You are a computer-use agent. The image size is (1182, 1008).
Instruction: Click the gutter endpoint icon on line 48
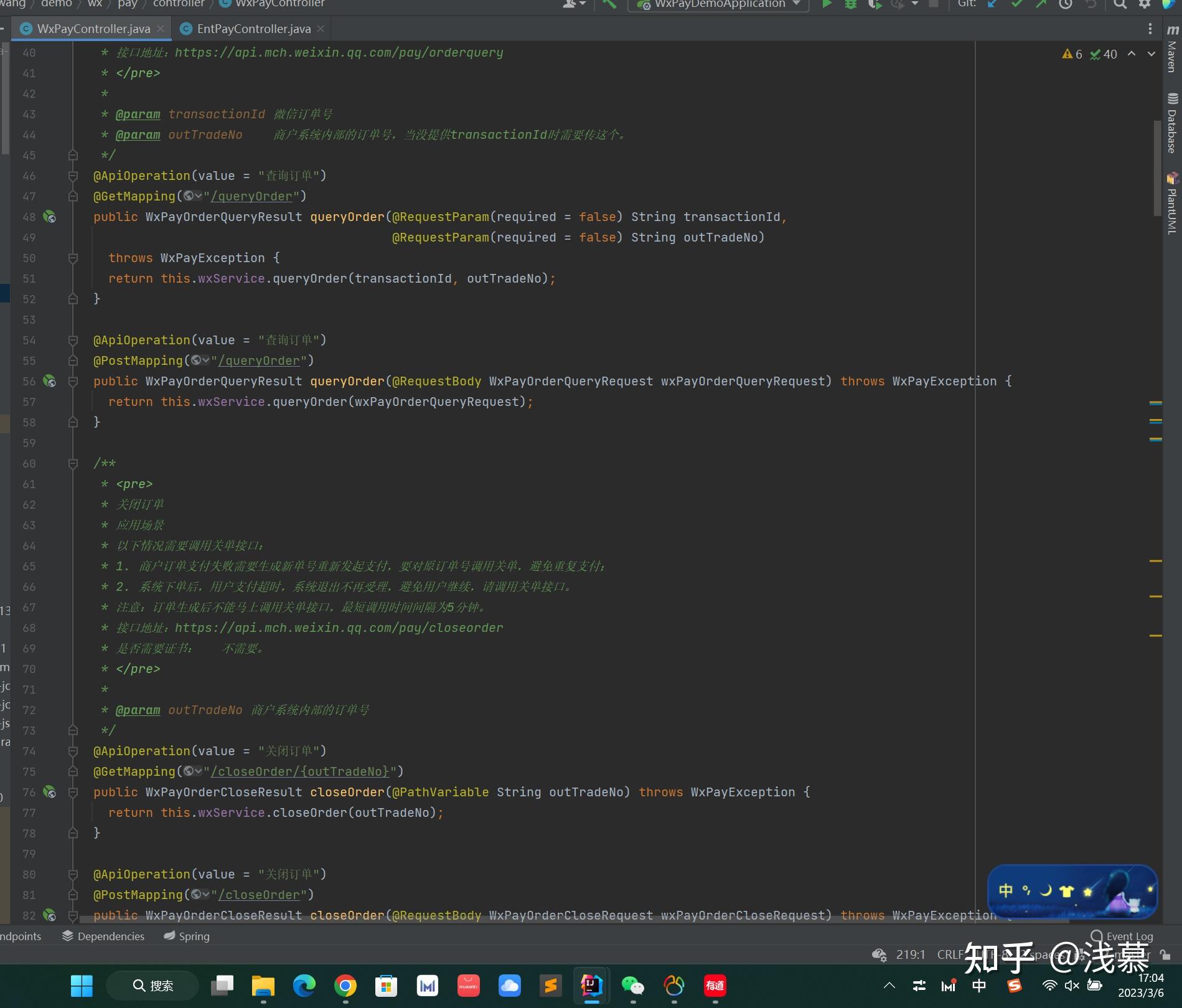point(49,217)
